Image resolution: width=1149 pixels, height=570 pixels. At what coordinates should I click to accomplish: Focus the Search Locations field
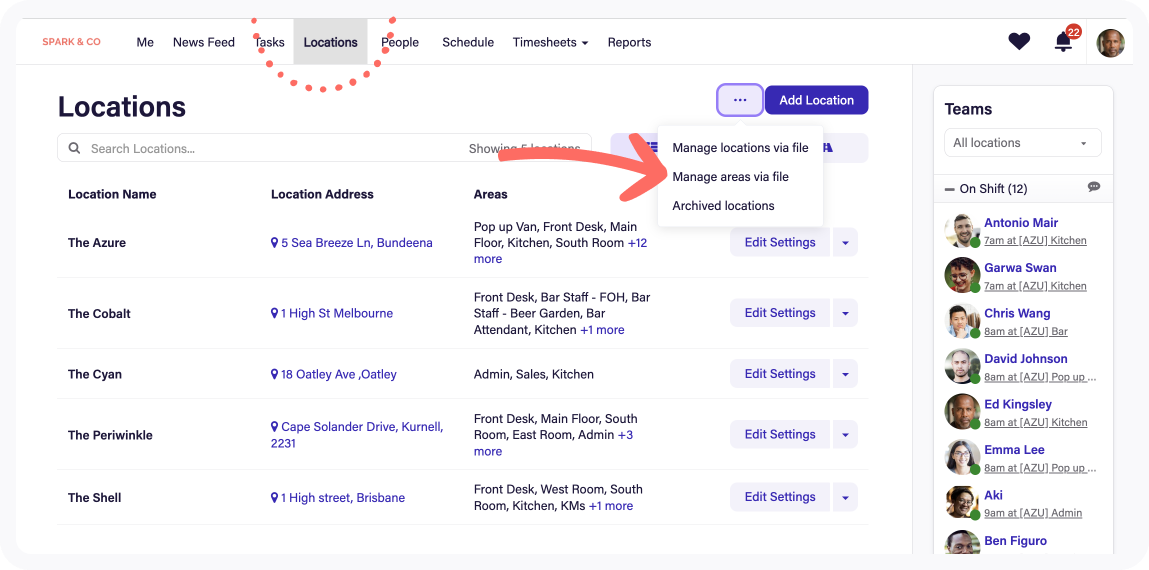pos(270,148)
